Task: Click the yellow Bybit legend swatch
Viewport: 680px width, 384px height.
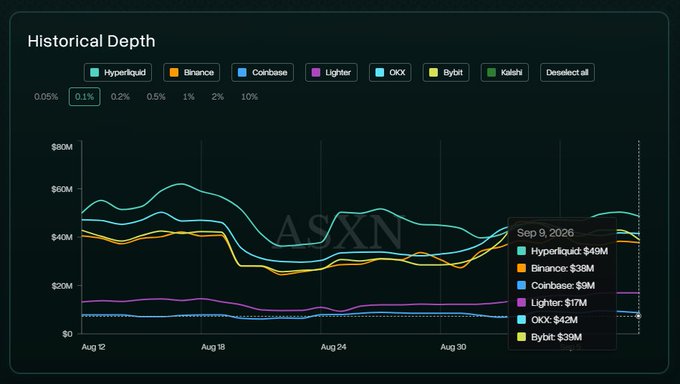Action: coord(434,72)
